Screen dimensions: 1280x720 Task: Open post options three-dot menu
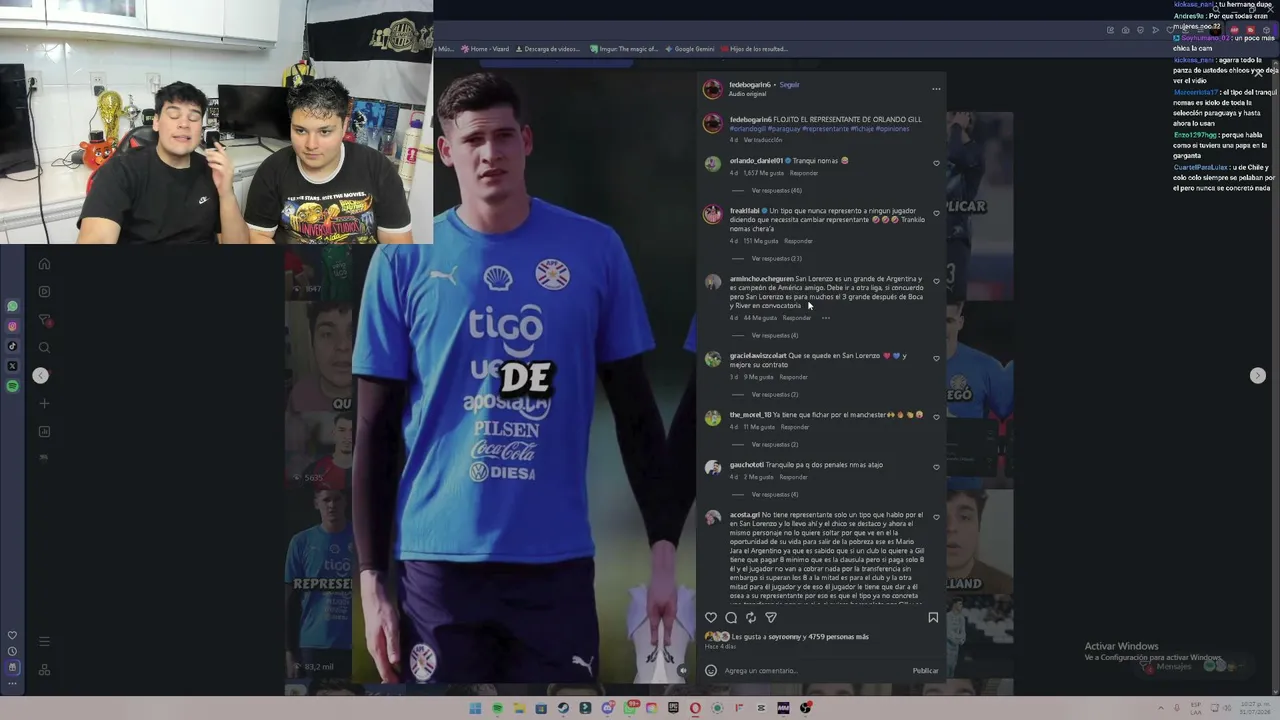pos(936,89)
